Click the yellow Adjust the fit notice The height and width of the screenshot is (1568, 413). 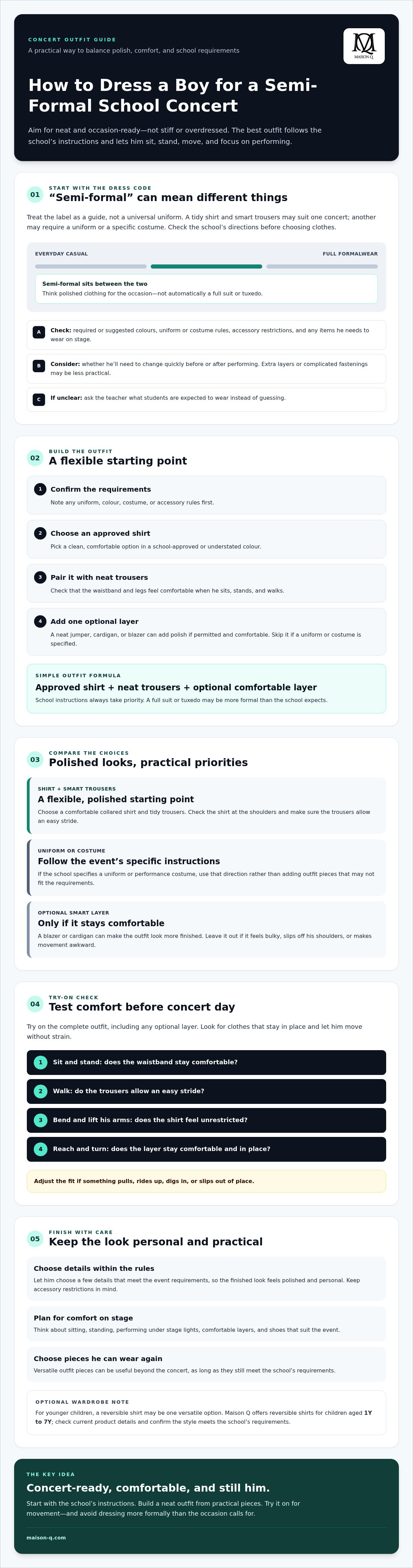tap(206, 1181)
